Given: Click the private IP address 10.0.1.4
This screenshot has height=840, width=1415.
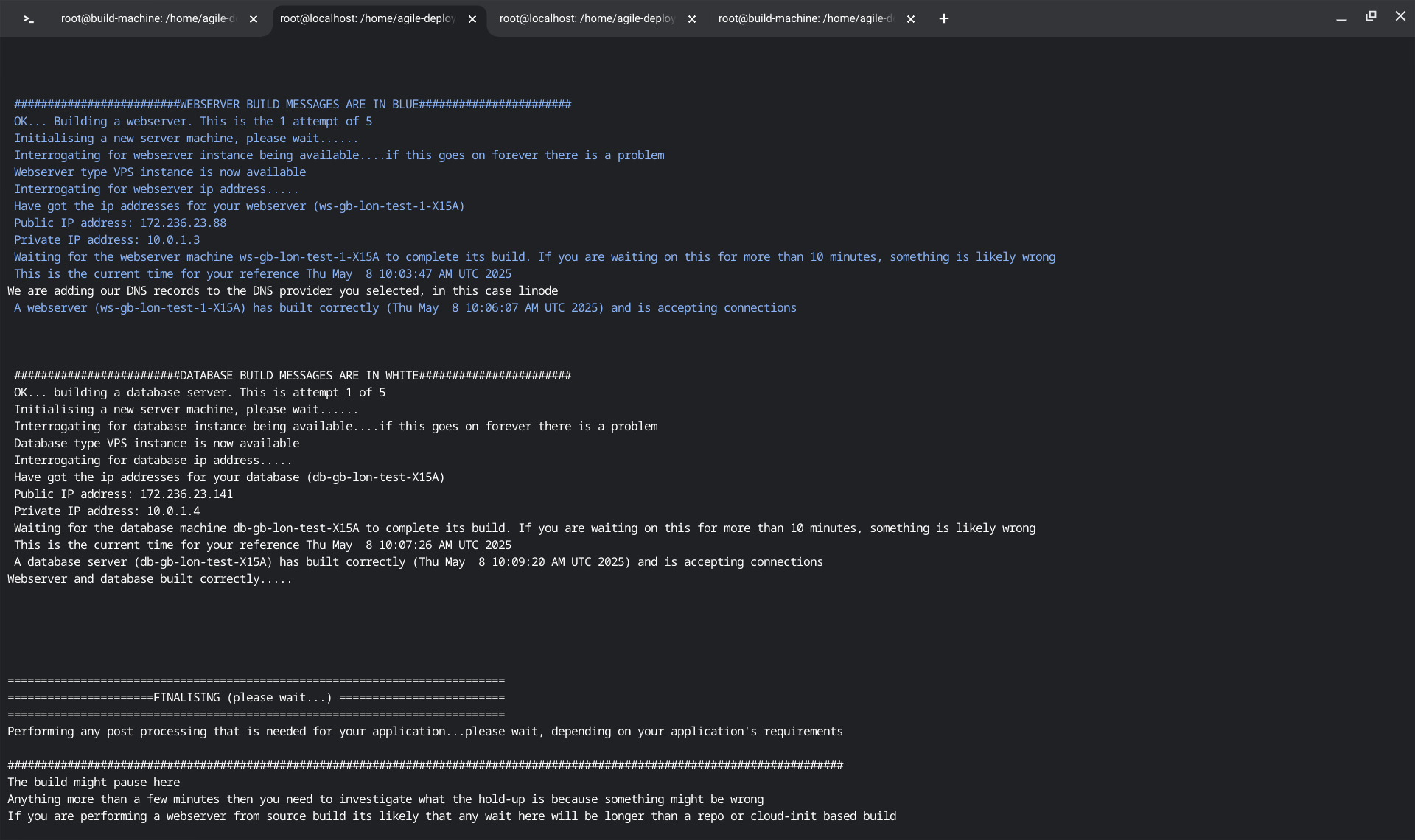Looking at the screenshot, I should coord(173,511).
